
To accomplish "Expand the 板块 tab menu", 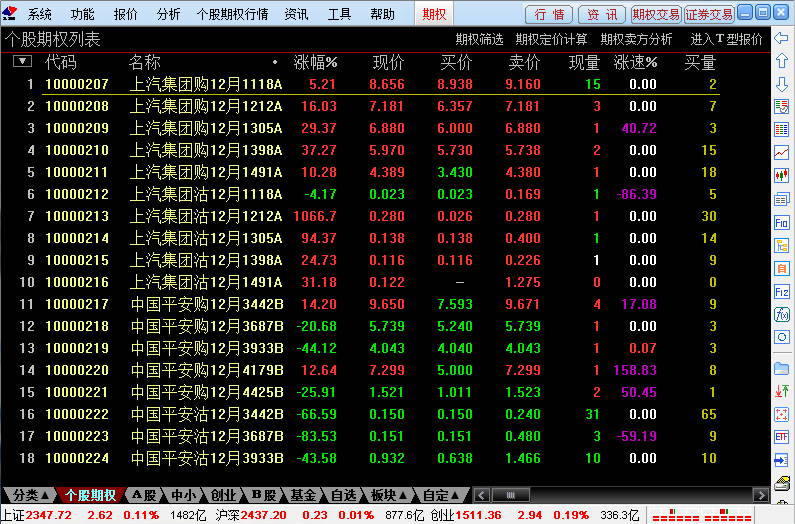I will point(388,495).
